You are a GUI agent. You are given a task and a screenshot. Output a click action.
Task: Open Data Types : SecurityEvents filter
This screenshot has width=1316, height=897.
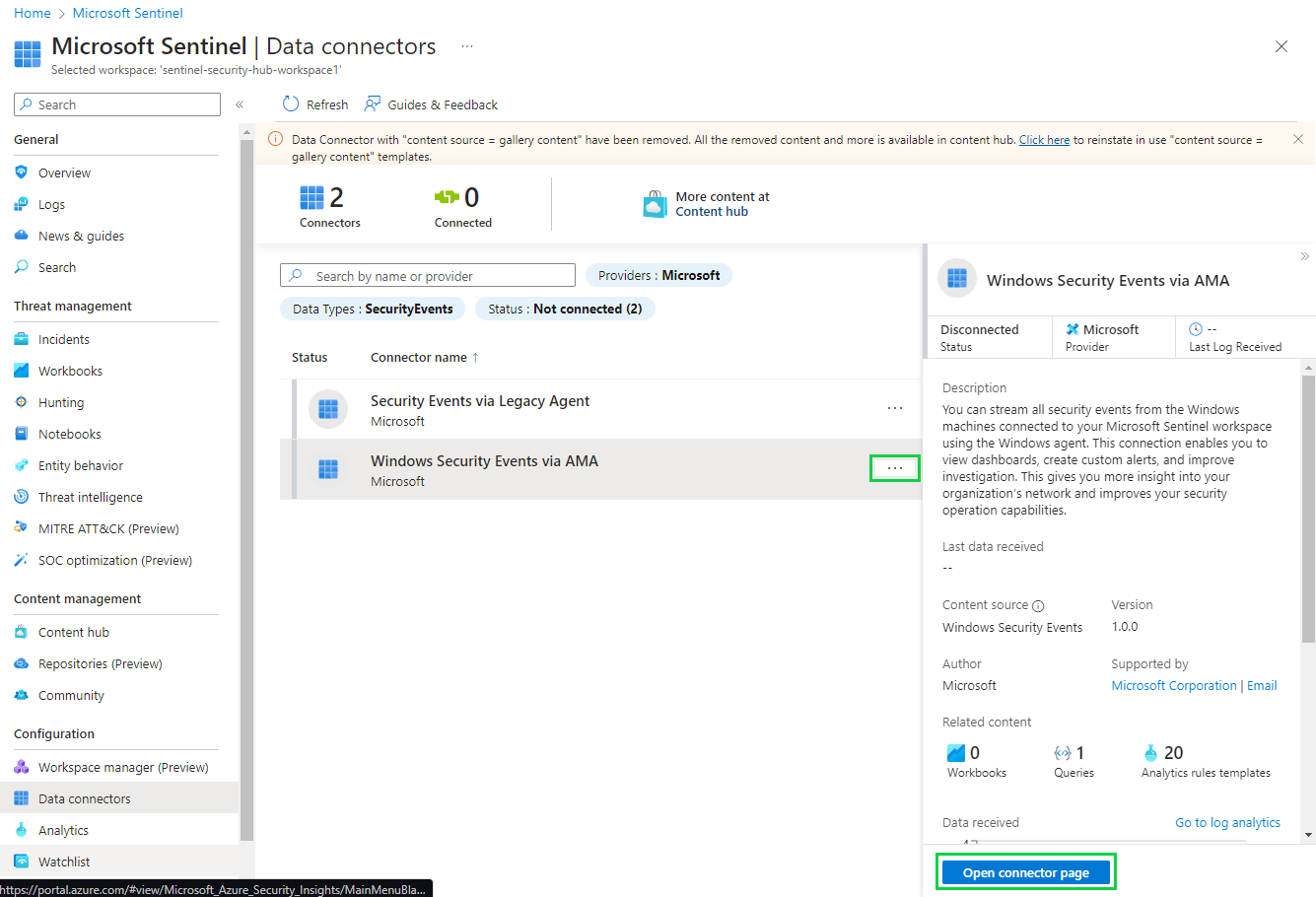click(x=373, y=309)
